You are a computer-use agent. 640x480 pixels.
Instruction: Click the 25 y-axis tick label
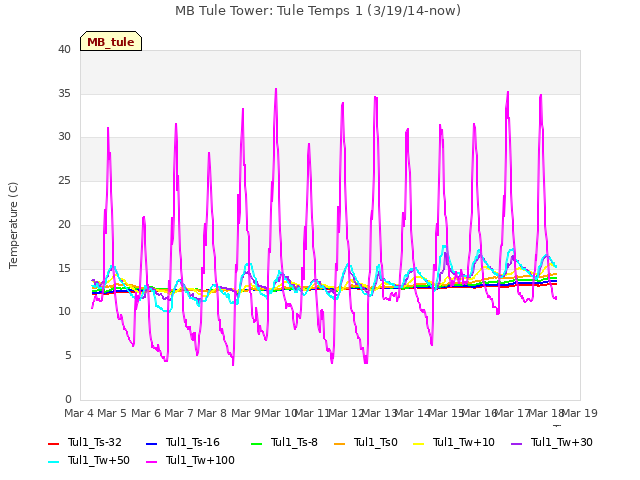(64, 180)
